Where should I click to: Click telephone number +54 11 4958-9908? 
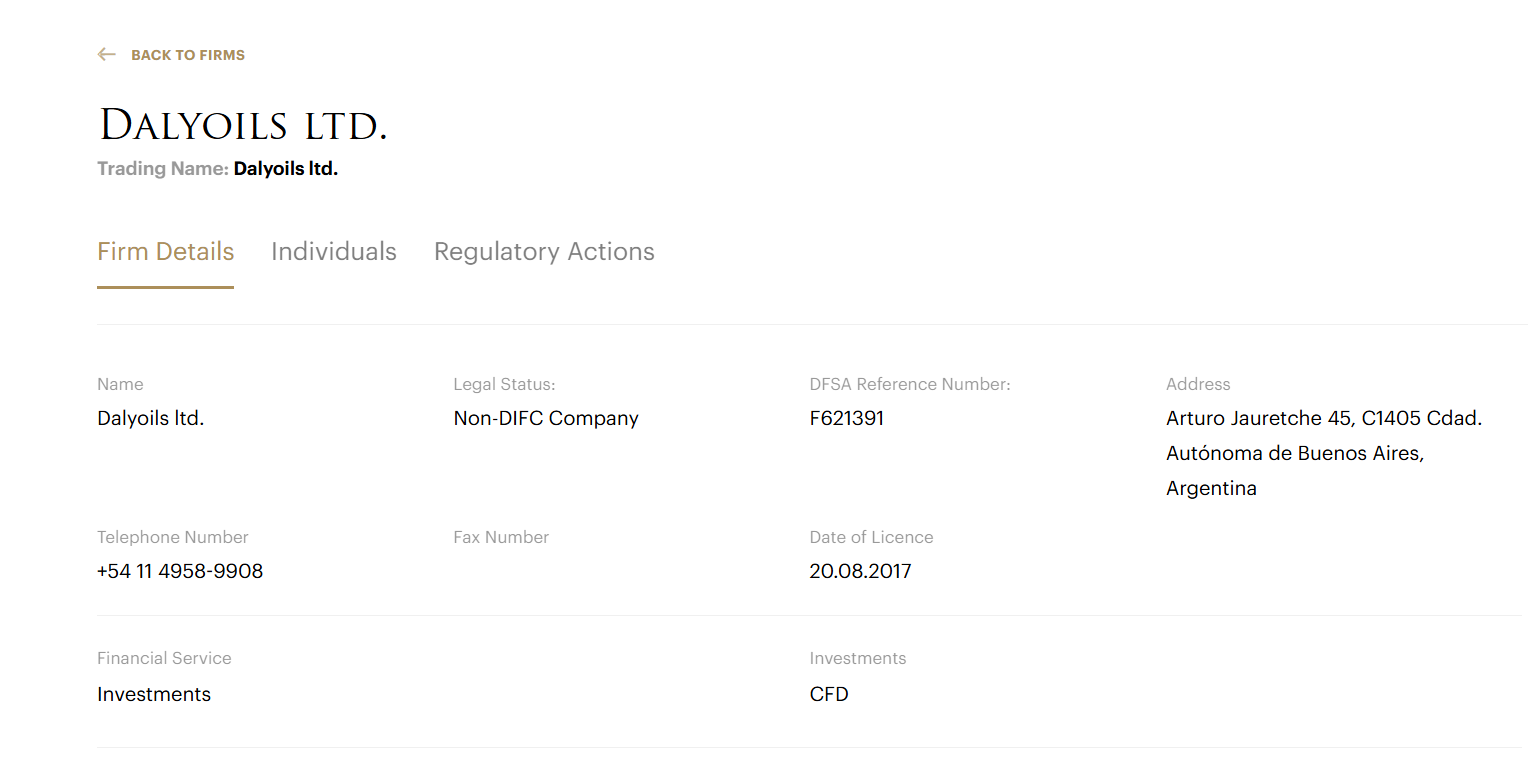(x=180, y=571)
